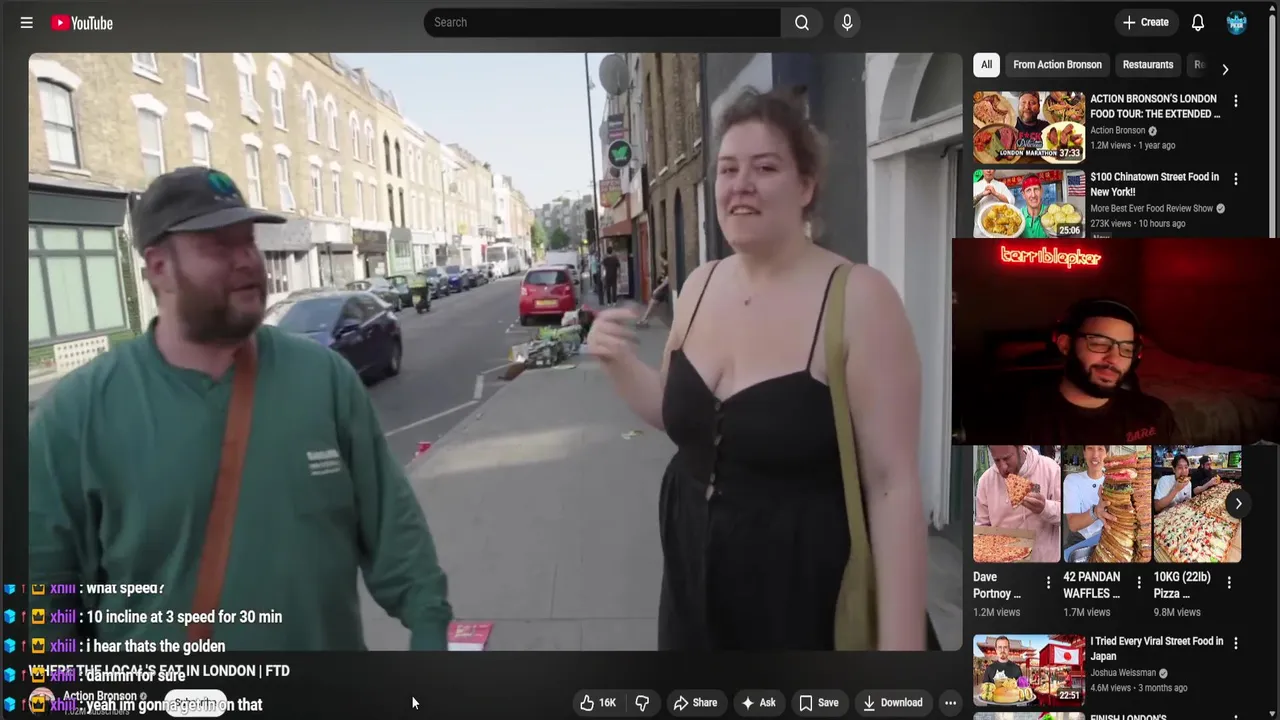Start voice search with microphone
1280x720 pixels.
847,22
